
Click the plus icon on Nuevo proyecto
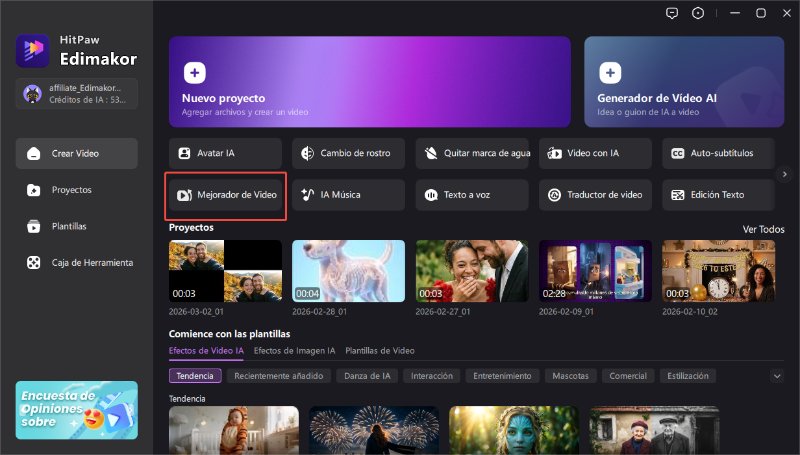click(194, 72)
